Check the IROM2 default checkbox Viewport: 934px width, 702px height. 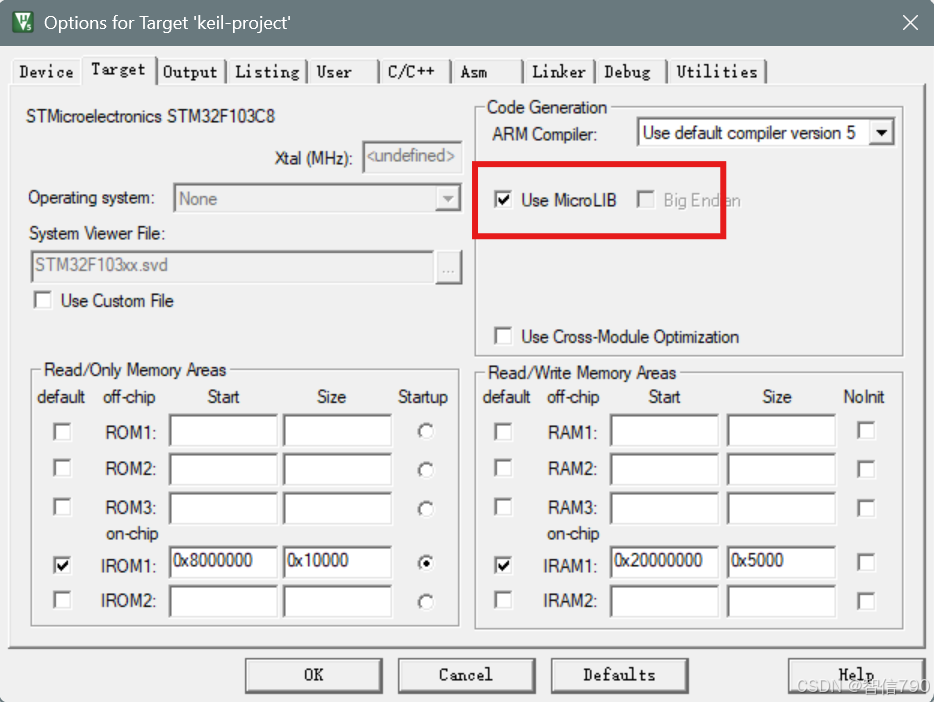point(62,600)
